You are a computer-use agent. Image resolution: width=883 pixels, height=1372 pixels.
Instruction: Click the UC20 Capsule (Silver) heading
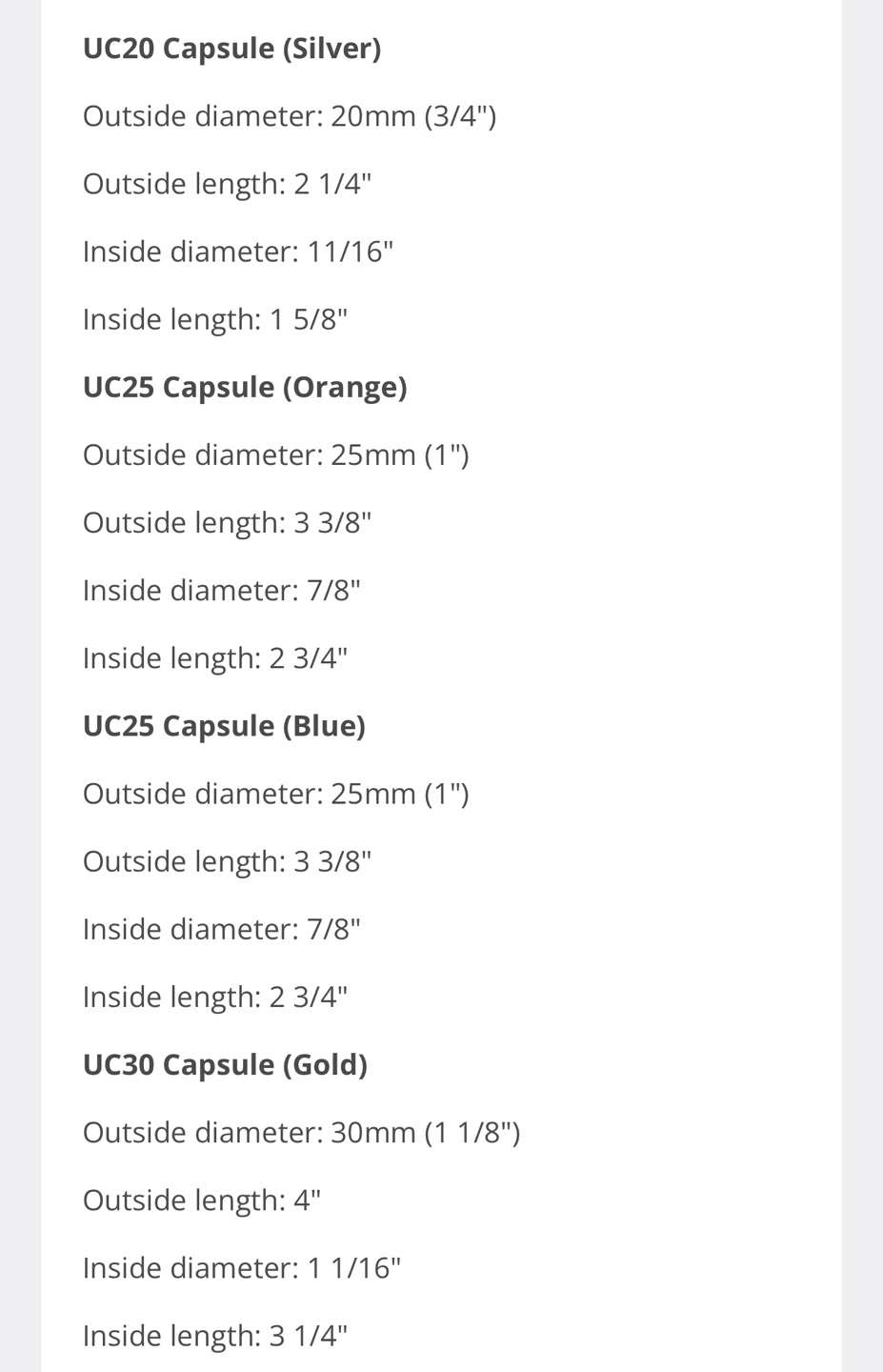tap(231, 49)
